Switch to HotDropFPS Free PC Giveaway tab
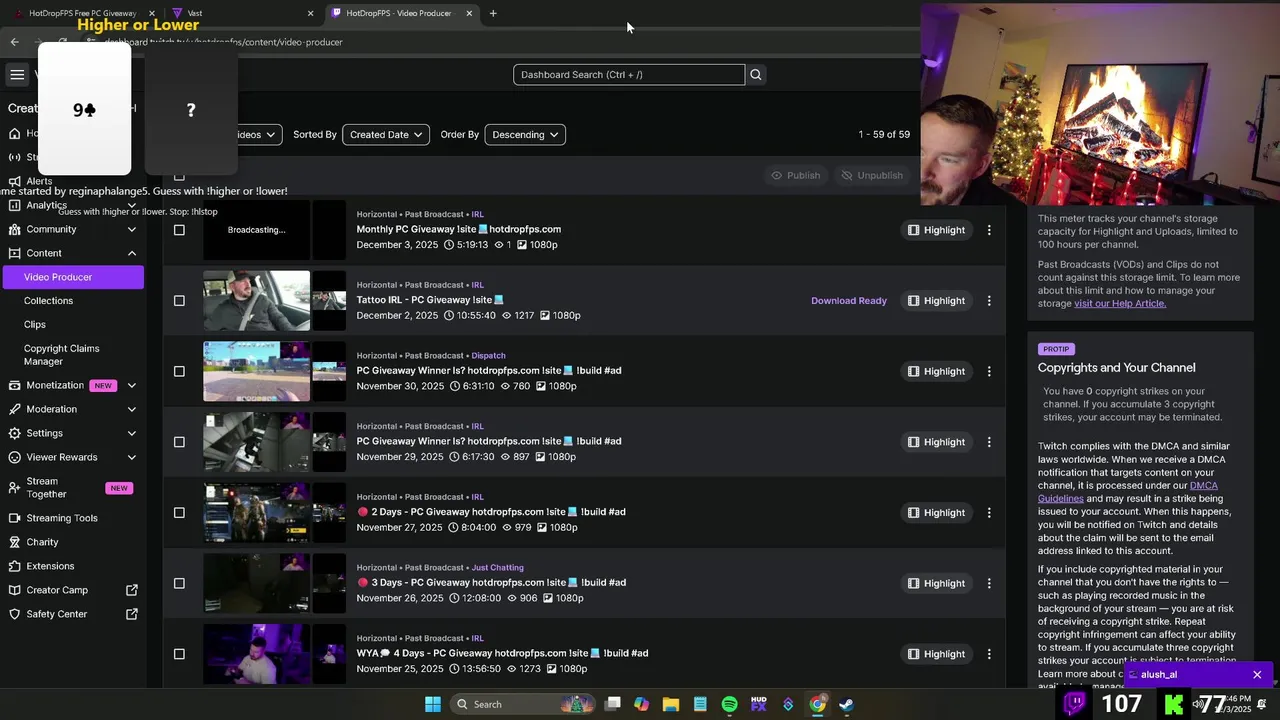This screenshot has height=720, width=1280. click(85, 13)
